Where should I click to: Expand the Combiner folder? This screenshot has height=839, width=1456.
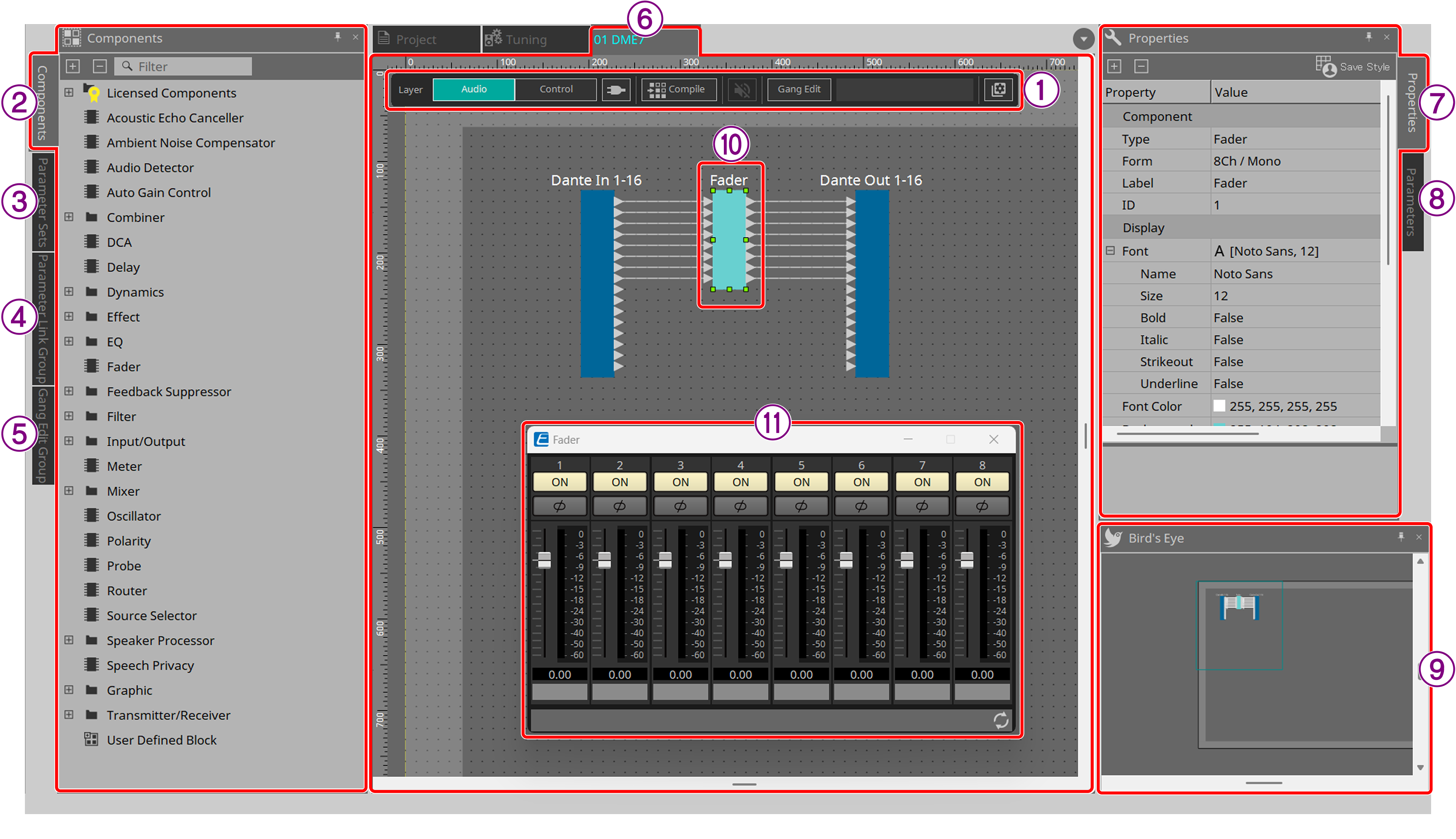pyautogui.click(x=69, y=217)
